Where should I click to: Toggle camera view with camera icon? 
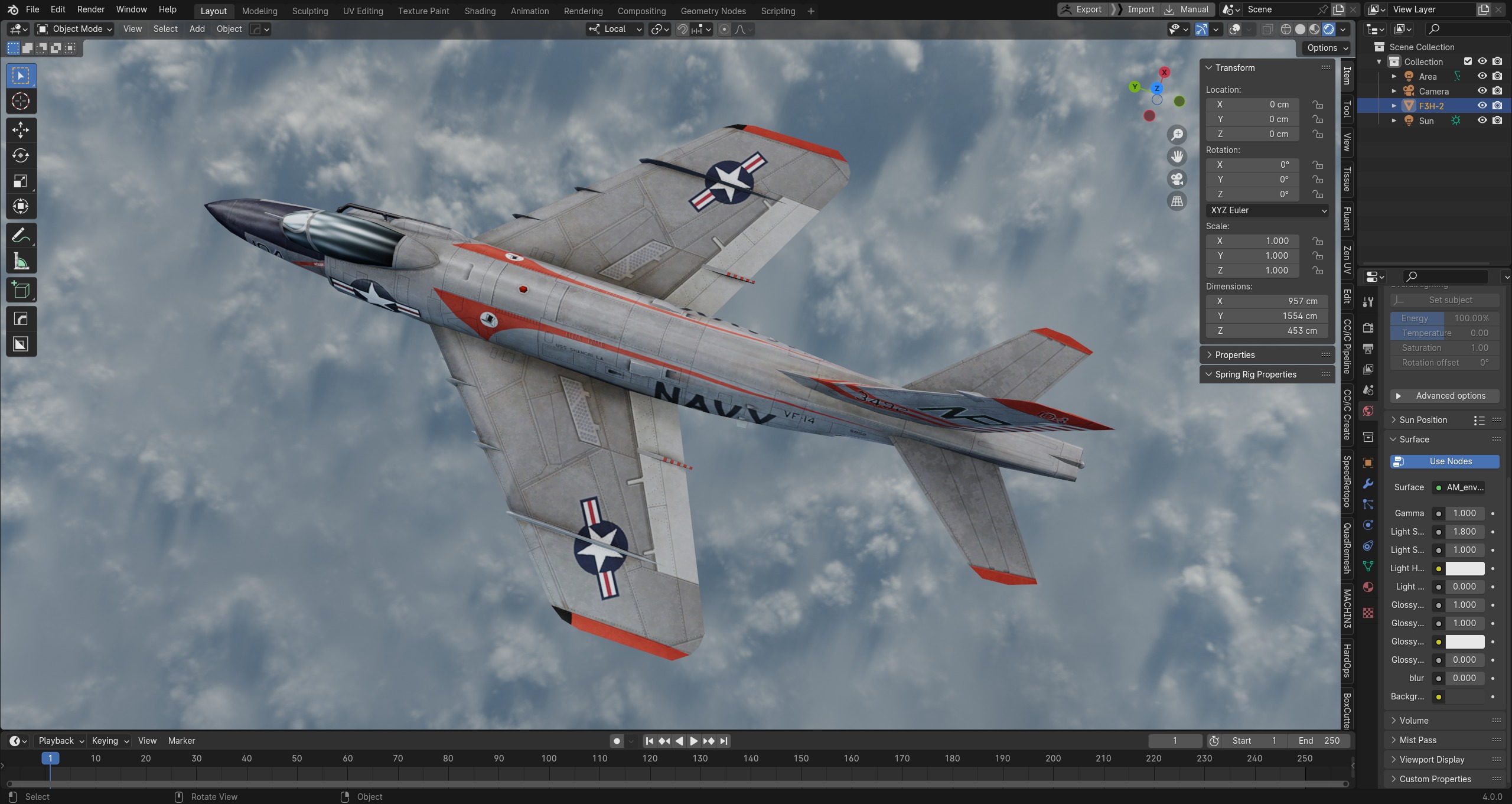pyautogui.click(x=1177, y=179)
